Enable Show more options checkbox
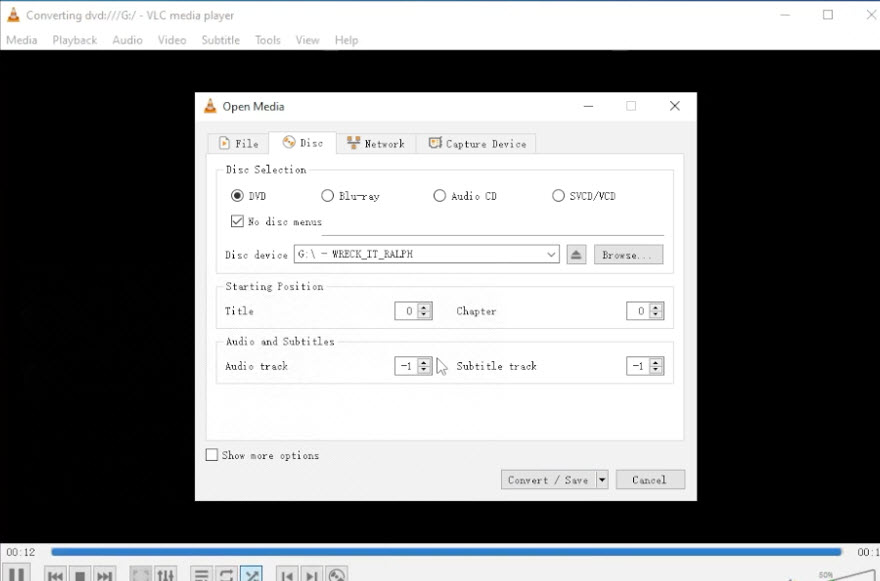 pos(212,455)
